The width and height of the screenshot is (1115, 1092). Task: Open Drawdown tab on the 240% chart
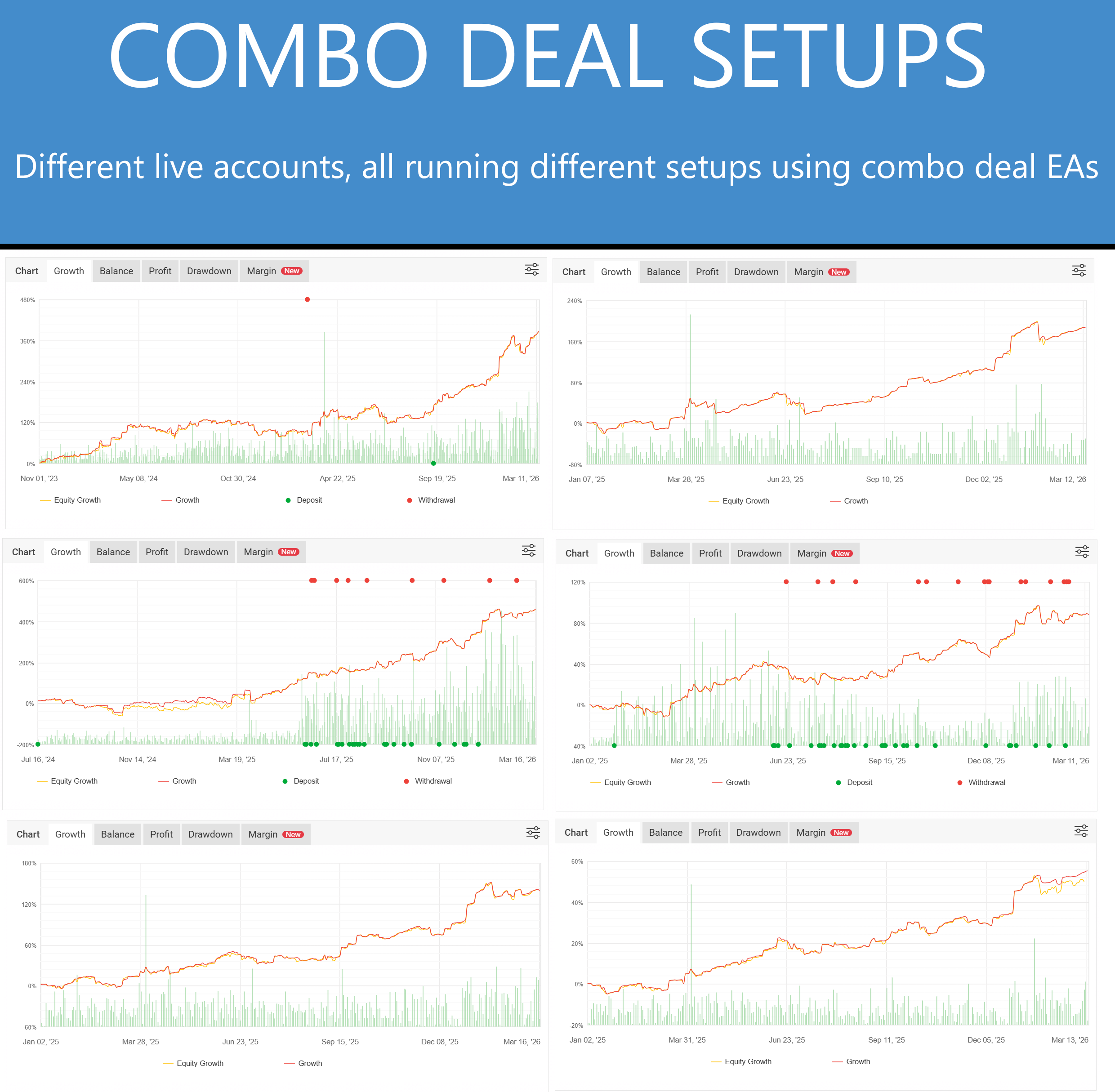coord(756,272)
